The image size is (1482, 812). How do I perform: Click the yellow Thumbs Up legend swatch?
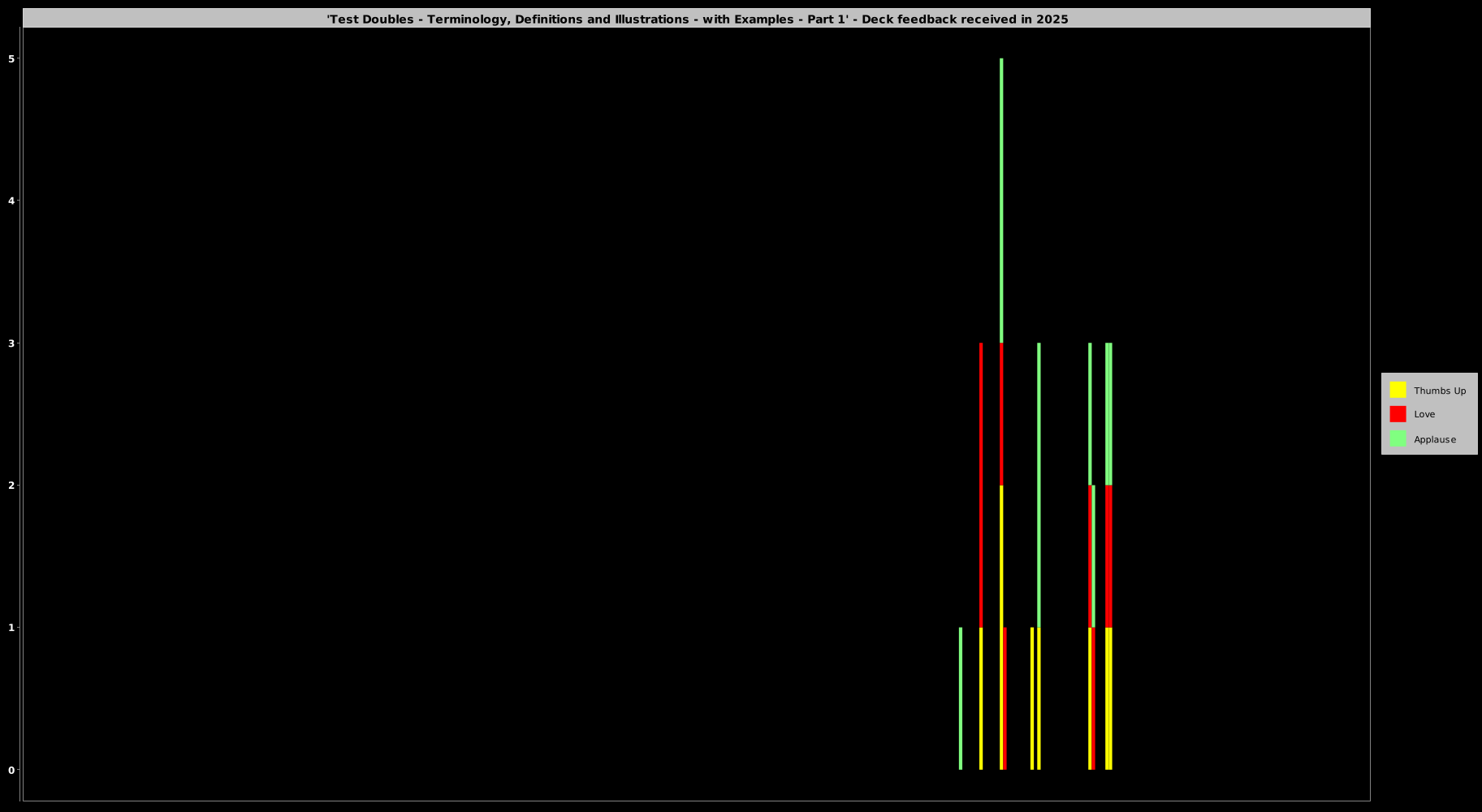pyautogui.click(x=1398, y=390)
